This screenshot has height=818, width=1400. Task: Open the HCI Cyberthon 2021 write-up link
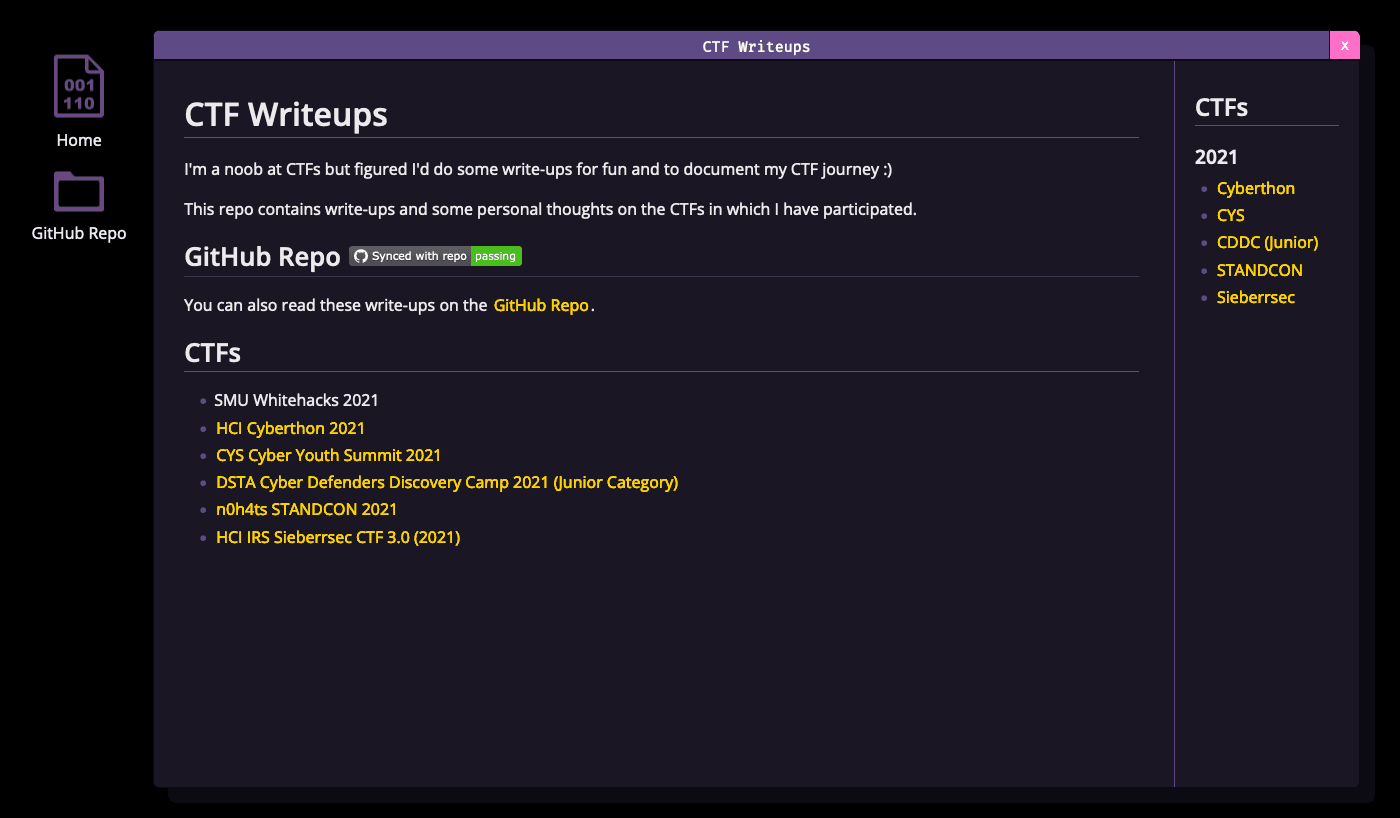(290, 428)
